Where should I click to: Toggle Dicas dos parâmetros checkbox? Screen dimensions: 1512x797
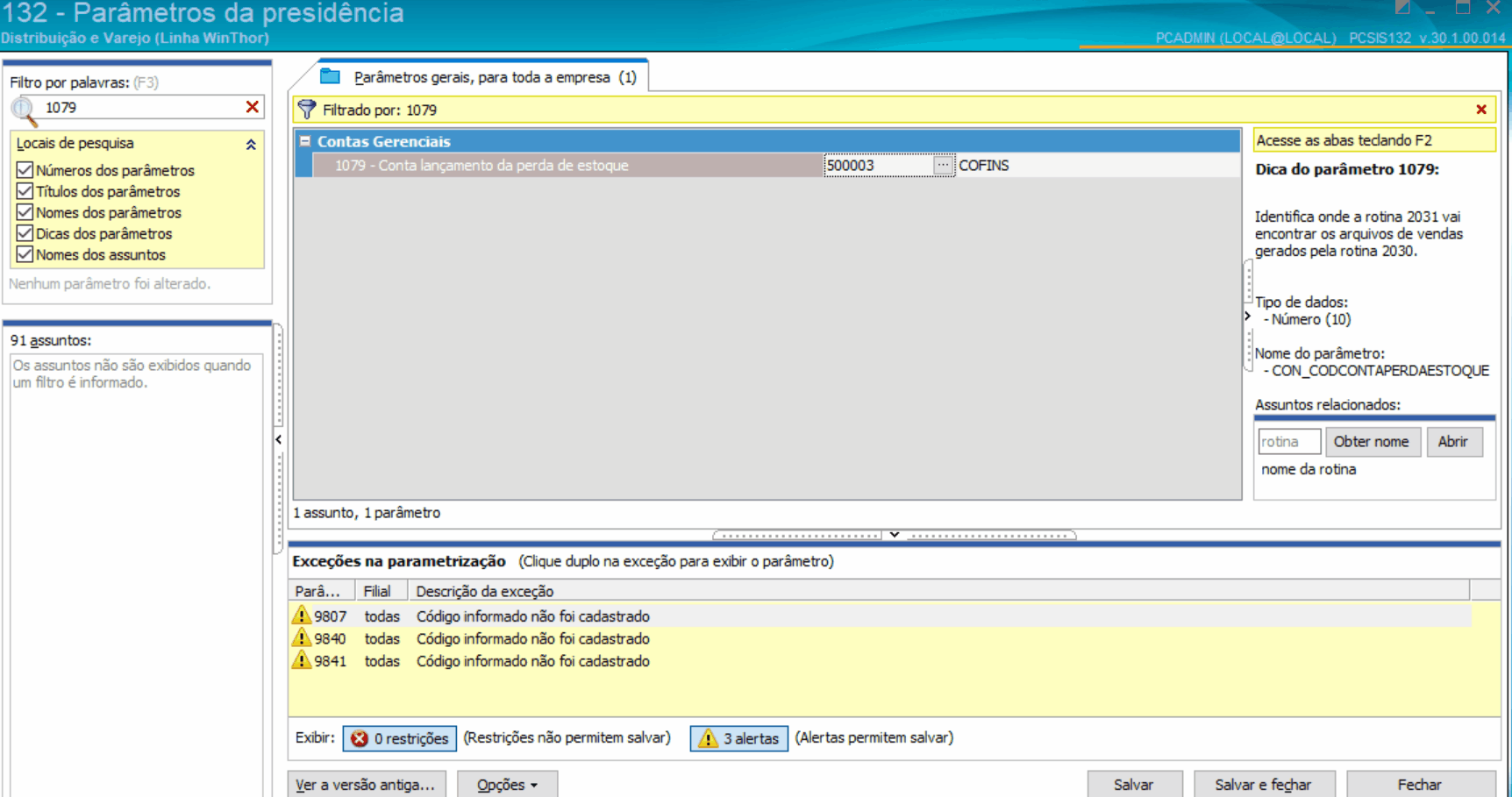[25, 233]
